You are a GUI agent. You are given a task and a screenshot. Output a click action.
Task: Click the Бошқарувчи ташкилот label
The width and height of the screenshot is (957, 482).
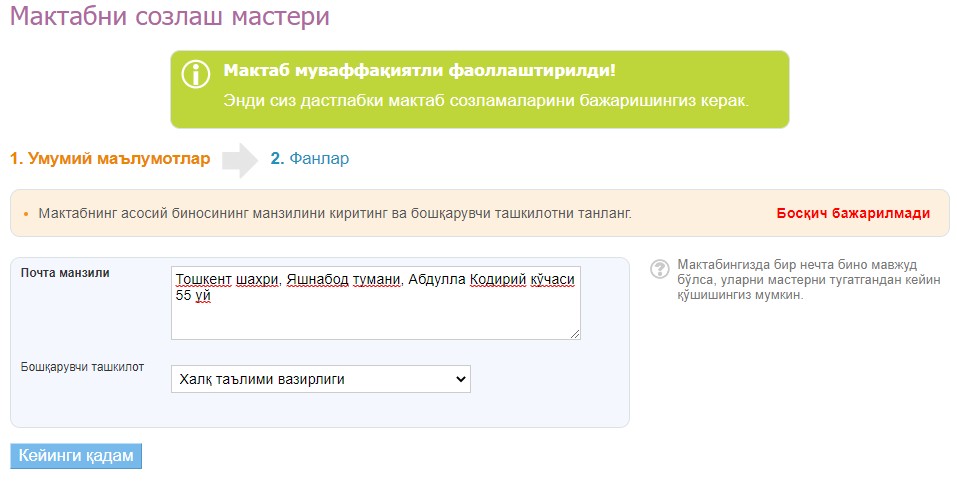82,367
